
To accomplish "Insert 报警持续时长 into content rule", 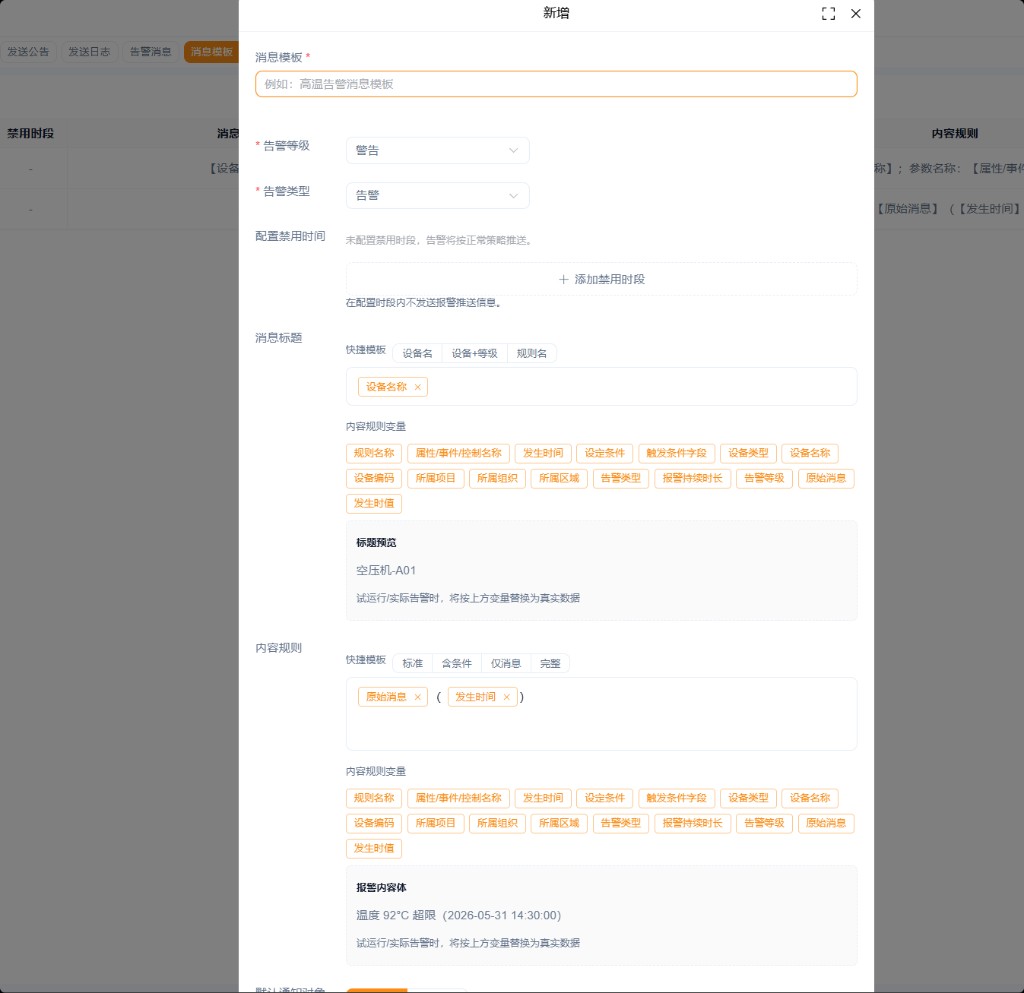I will [692, 823].
